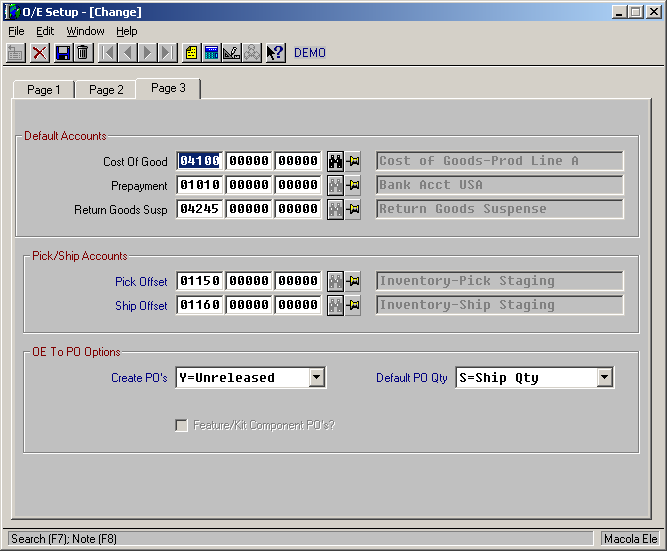Close the O/E Setup window
This screenshot has height=551, width=667.
[653, 12]
